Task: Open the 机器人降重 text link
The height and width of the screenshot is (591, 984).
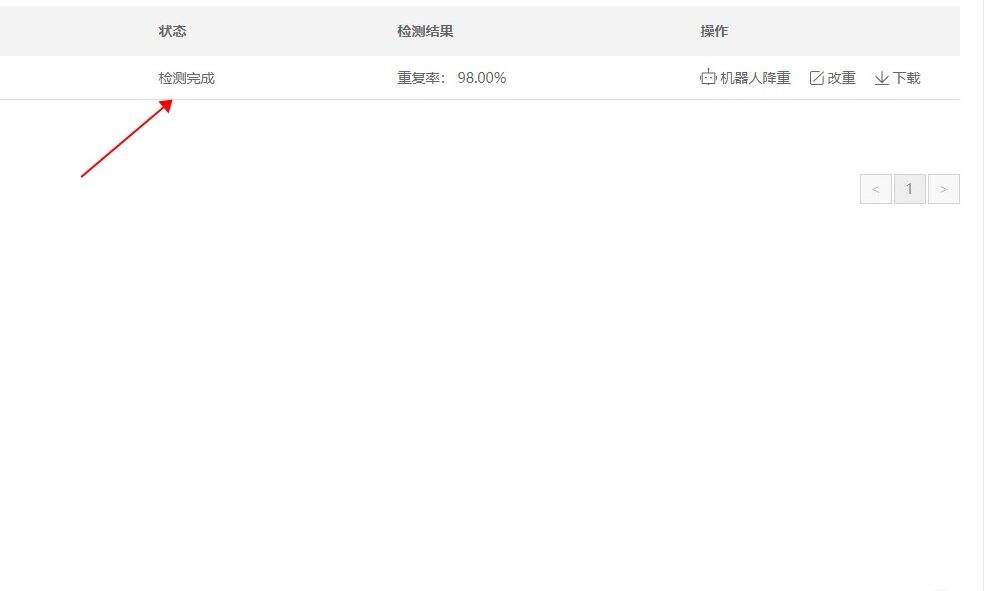Action: coord(755,78)
